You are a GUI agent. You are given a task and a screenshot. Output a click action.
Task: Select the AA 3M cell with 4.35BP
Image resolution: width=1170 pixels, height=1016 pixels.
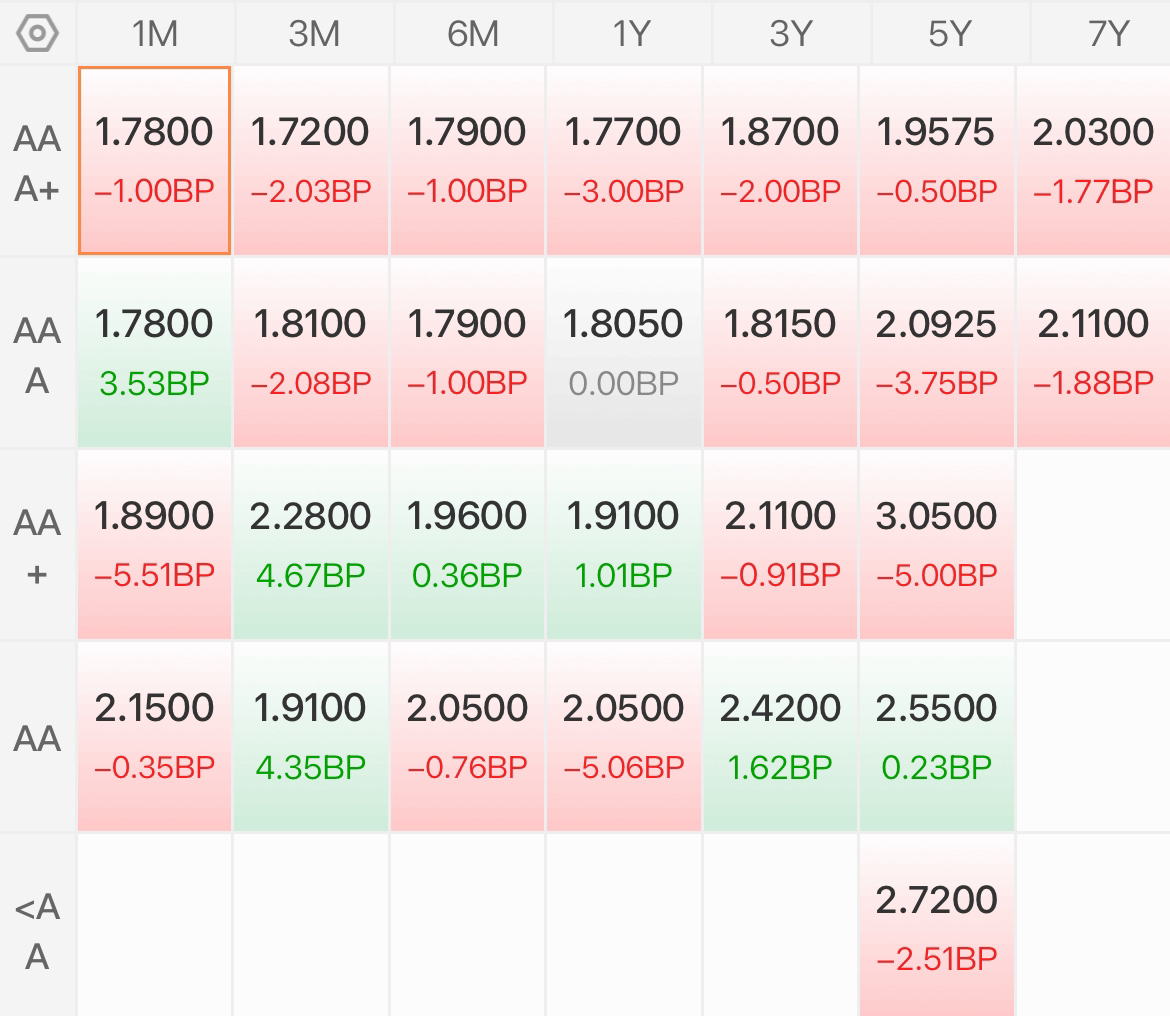[x=310, y=736]
